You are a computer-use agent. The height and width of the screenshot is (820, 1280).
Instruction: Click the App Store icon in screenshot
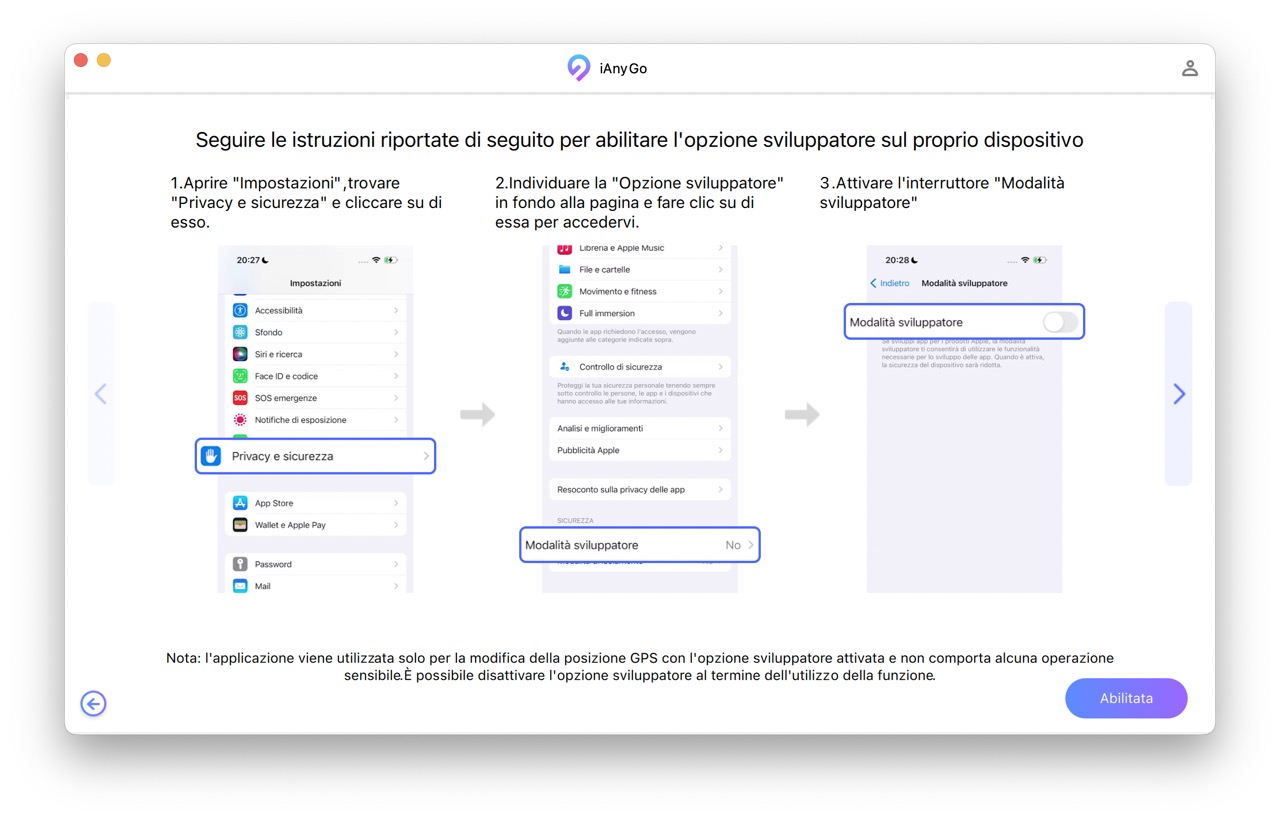(x=240, y=503)
